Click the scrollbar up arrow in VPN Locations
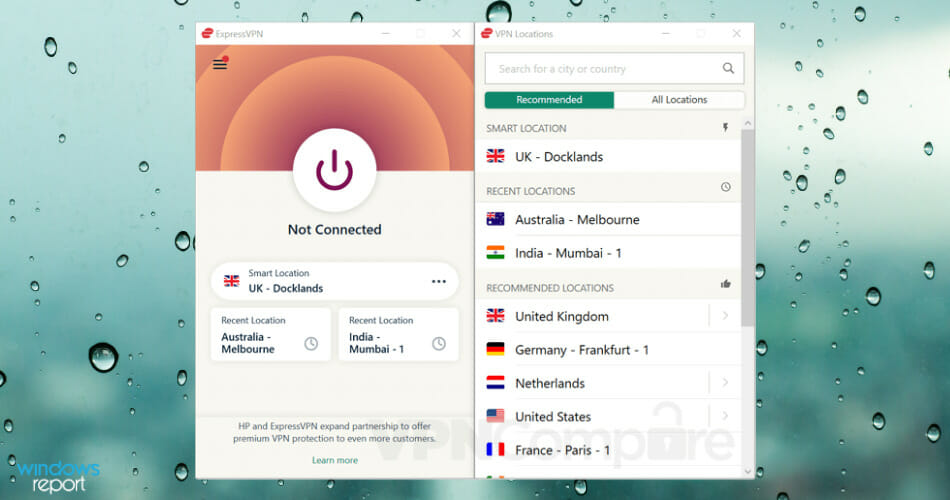Viewport: 950px width, 500px height. tap(748, 123)
